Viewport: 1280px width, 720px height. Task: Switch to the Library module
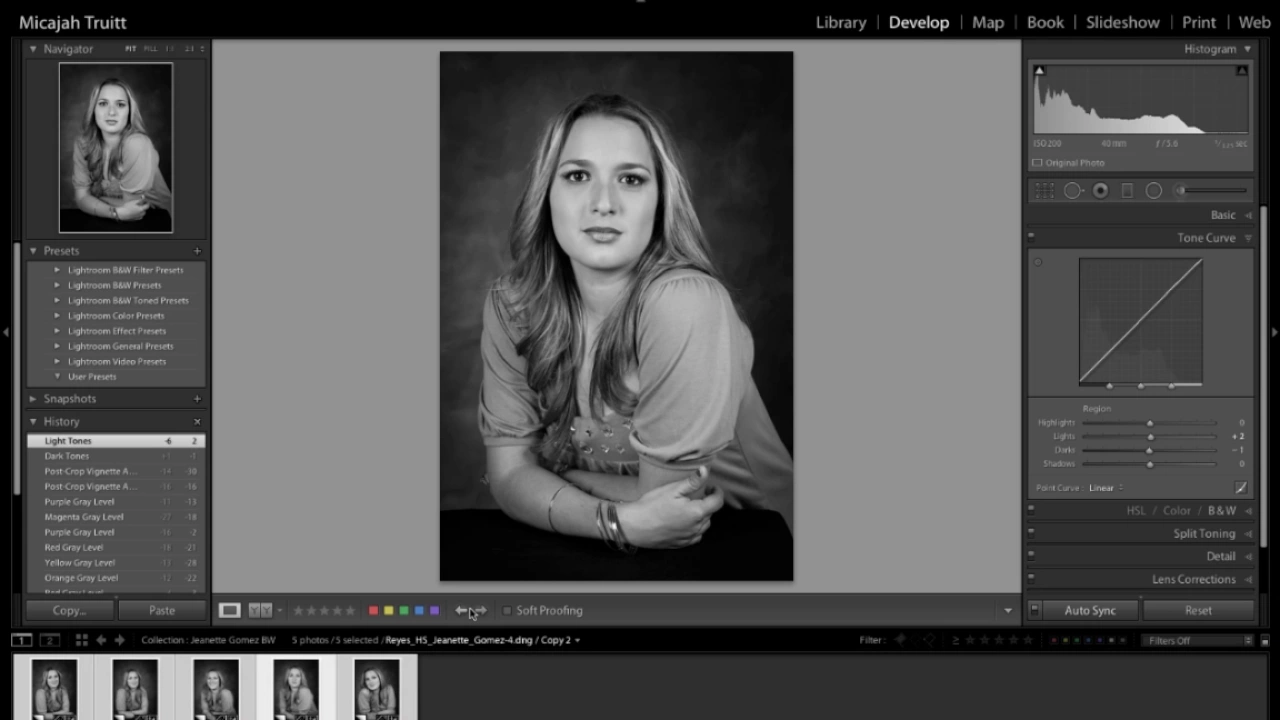click(x=841, y=22)
